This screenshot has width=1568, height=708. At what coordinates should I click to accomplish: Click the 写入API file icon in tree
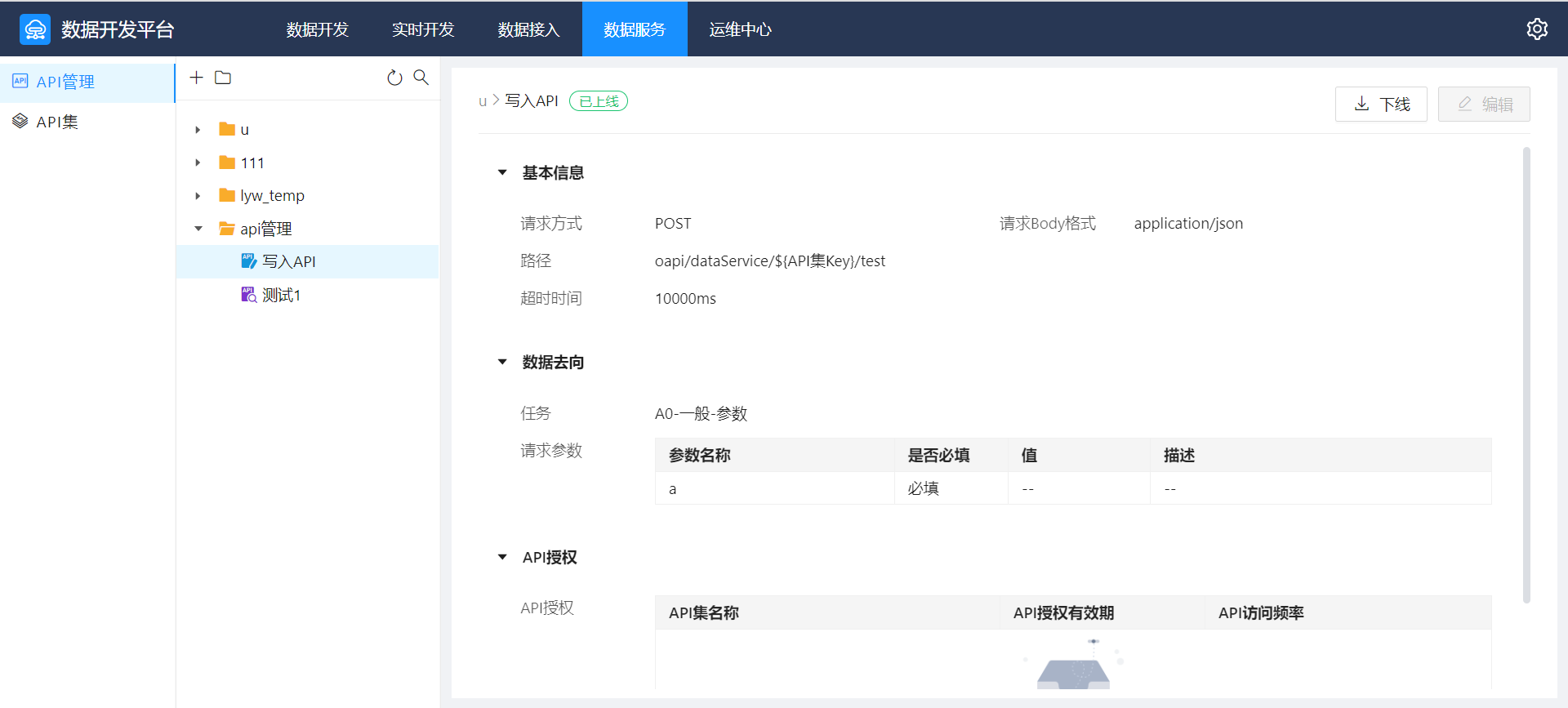click(248, 261)
